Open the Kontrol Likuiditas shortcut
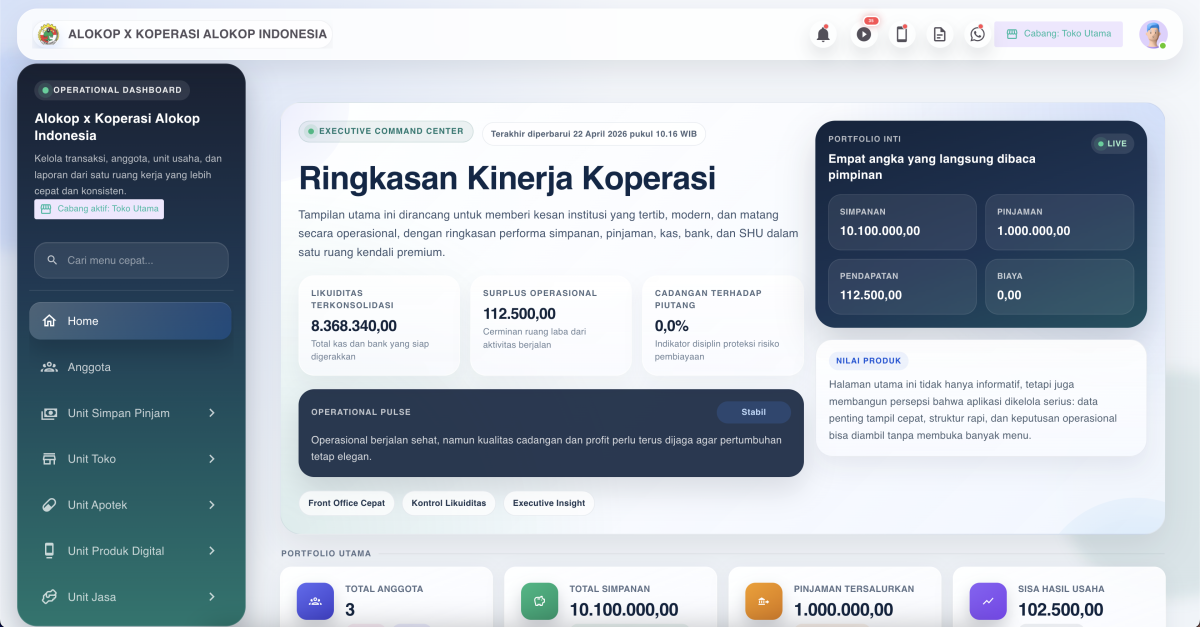This screenshot has width=1200, height=627. tap(449, 503)
